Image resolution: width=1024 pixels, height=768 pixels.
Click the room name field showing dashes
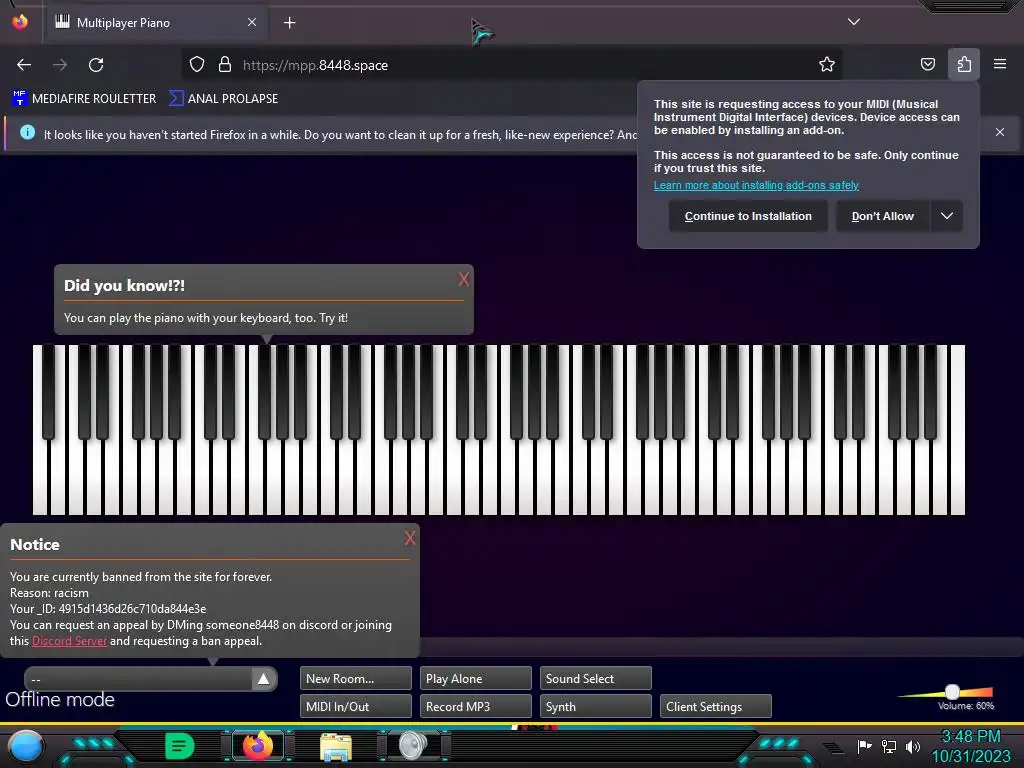[x=138, y=679]
